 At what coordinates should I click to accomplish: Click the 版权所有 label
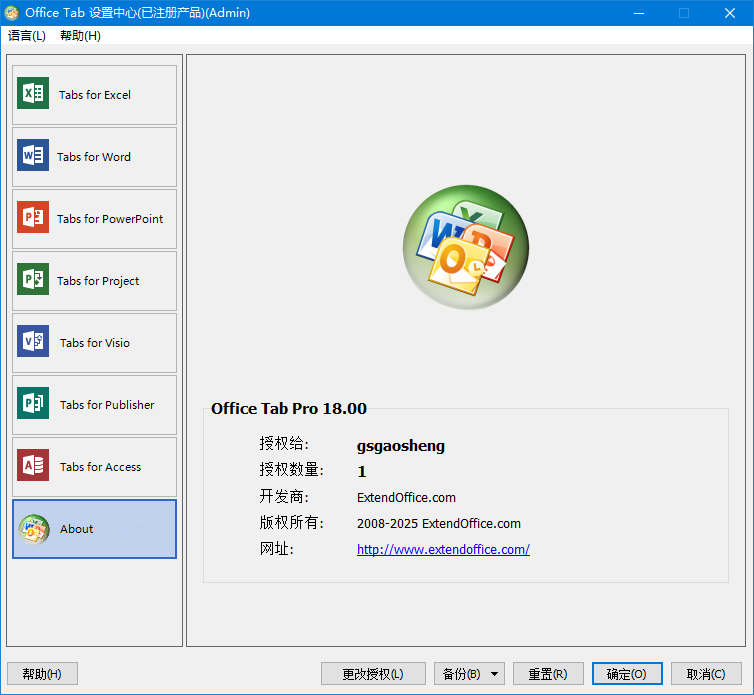(291, 522)
